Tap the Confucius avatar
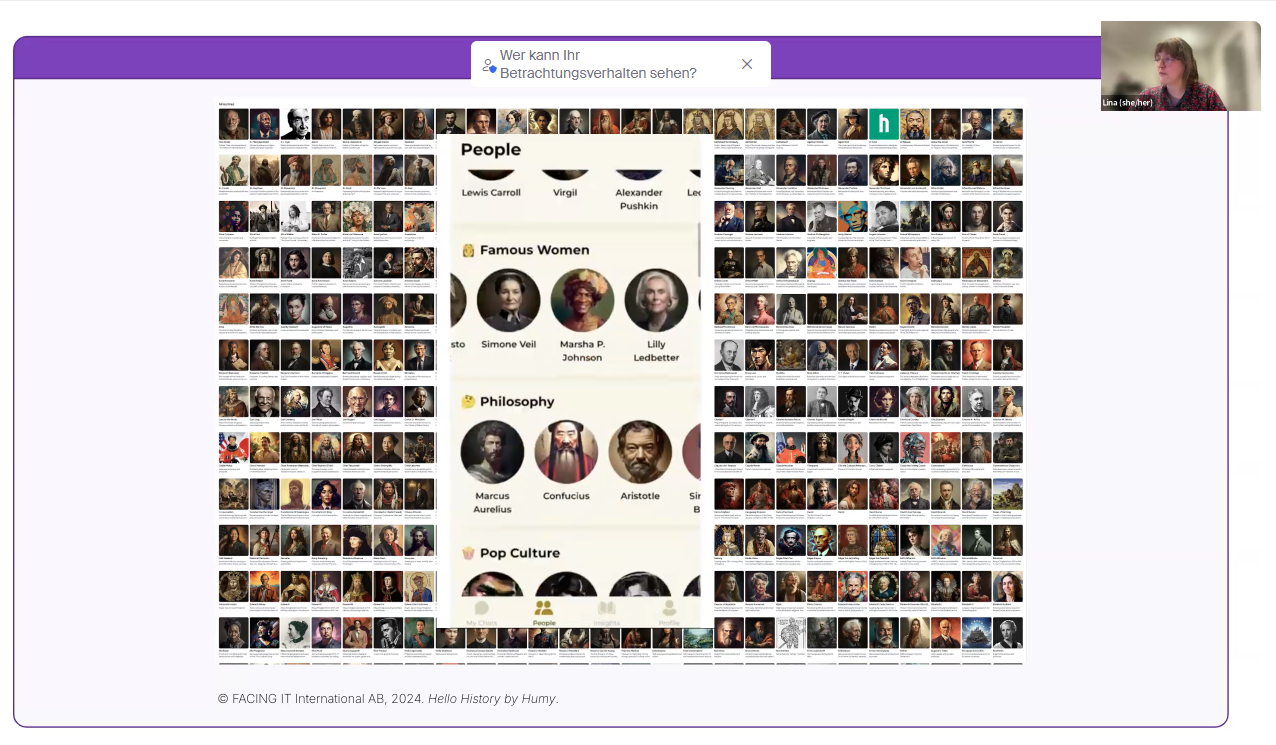Viewport: 1276px width, 745px height. [566, 452]
